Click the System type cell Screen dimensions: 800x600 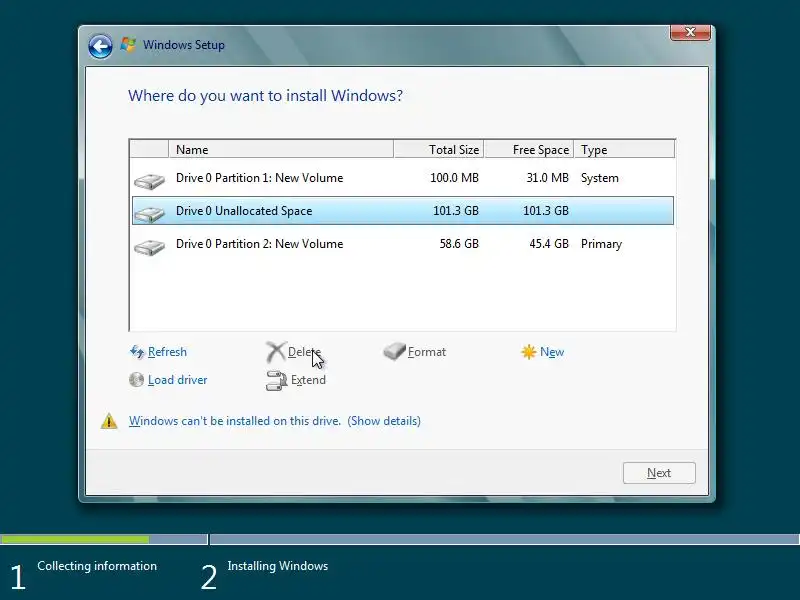tap(599, 178)
